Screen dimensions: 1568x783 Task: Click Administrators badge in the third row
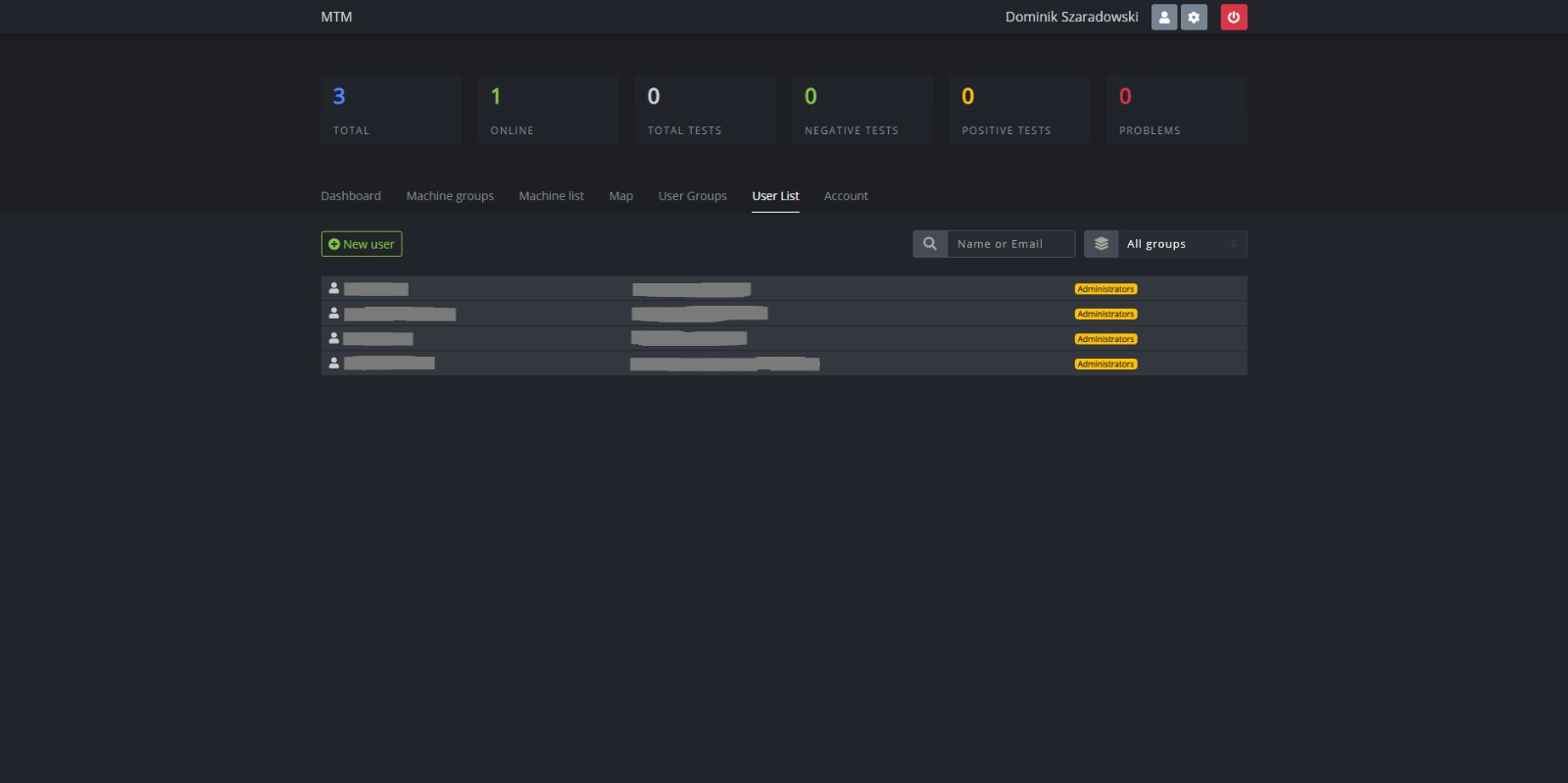[x=1105, y=339]
